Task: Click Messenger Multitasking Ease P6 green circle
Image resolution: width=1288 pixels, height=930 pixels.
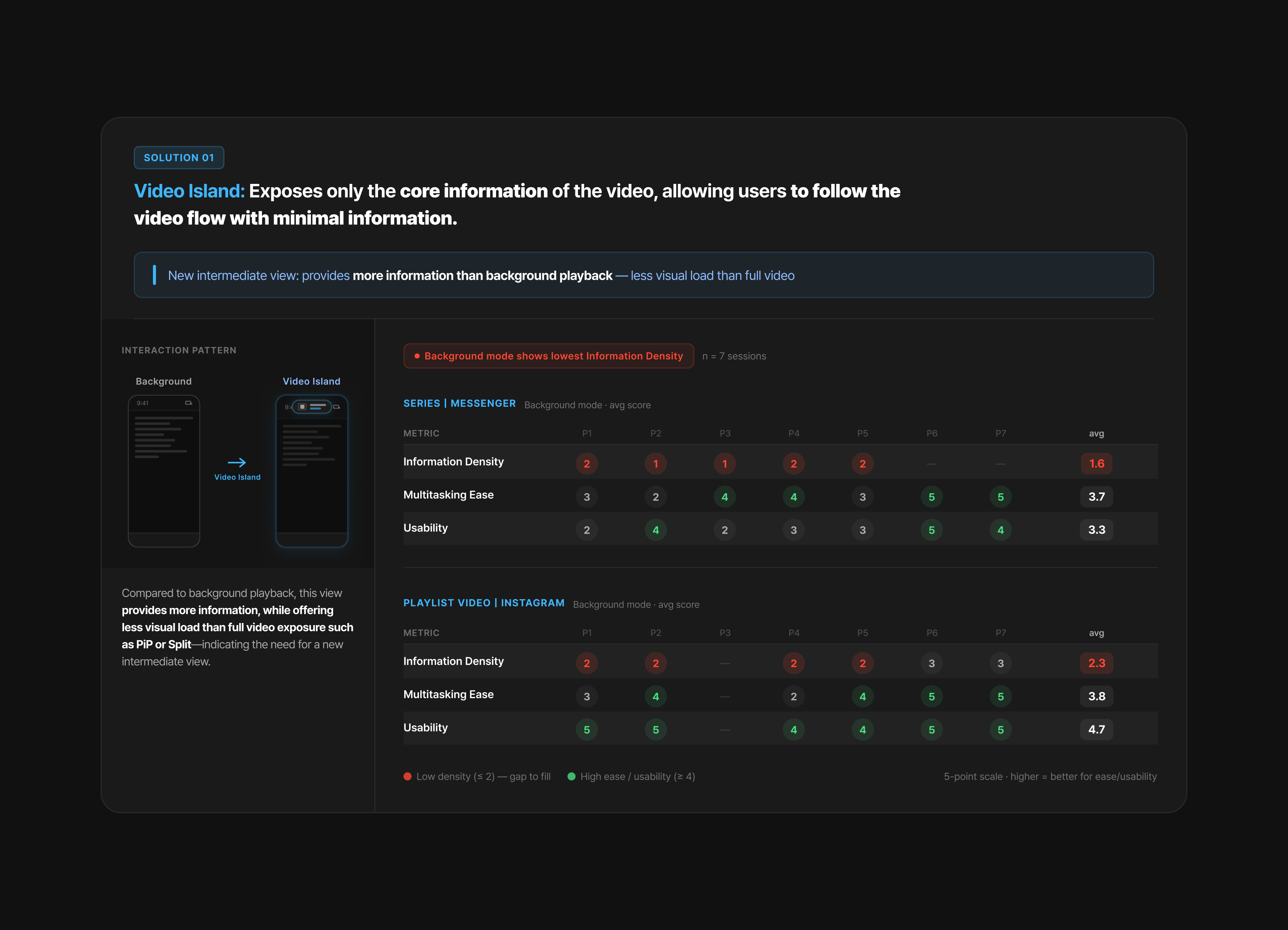Action: tap(931, 497)
